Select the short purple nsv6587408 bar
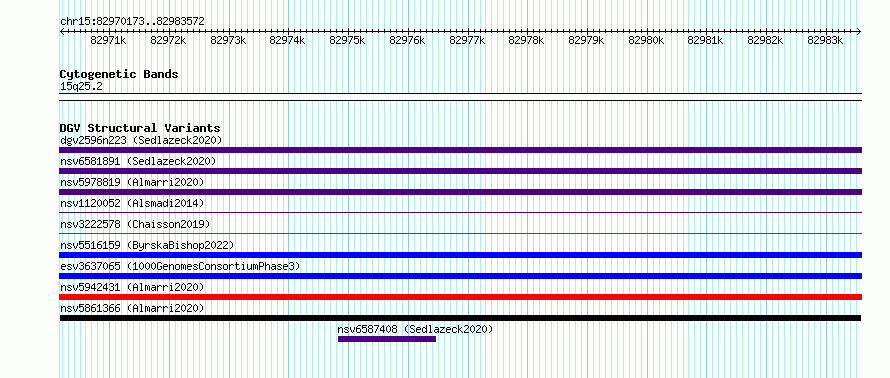The image size is (890, 378). (387, 339)
